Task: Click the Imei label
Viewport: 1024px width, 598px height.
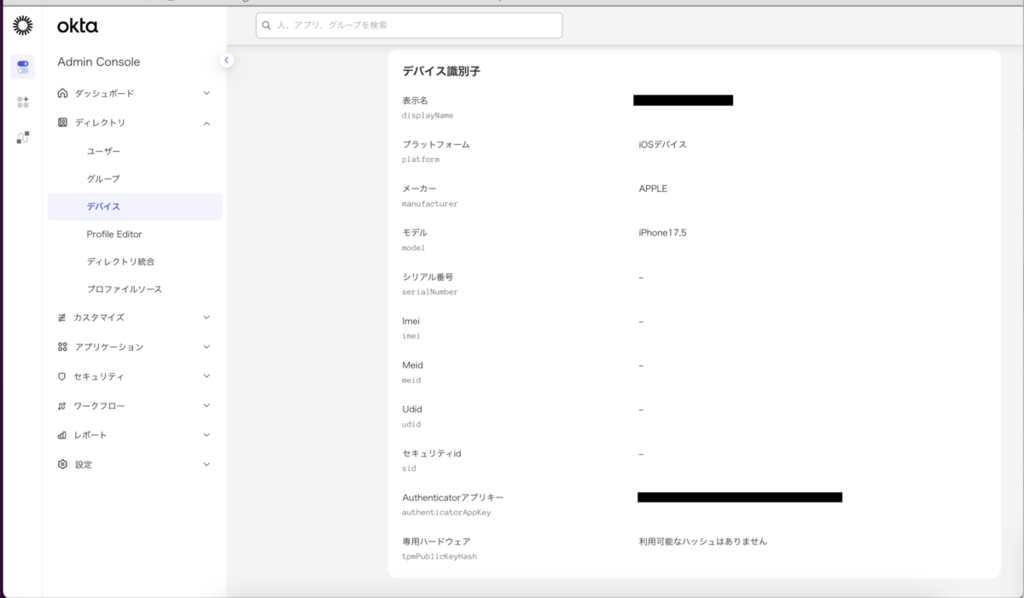Action: tap(411, 321)
